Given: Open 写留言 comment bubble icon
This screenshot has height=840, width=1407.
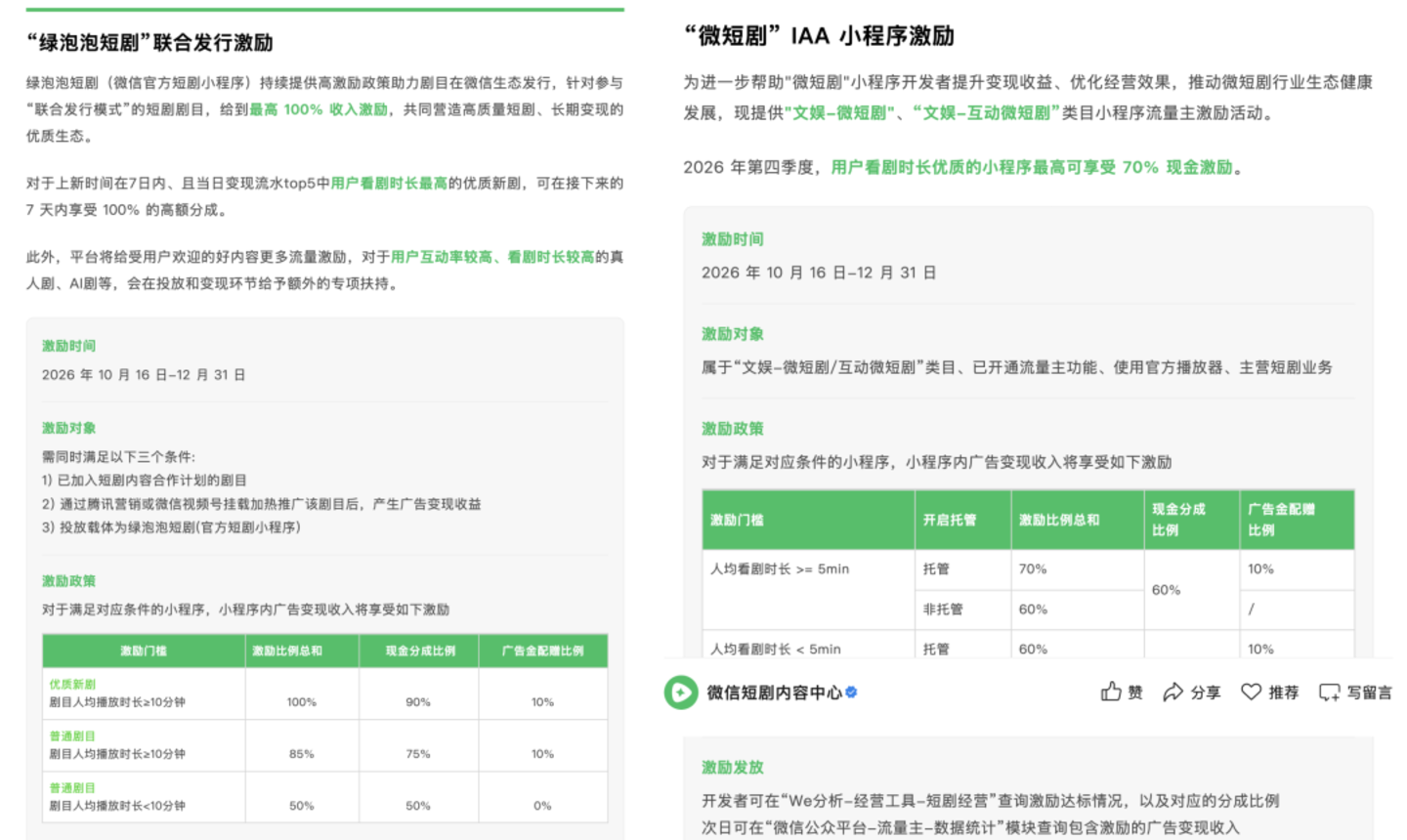Looking at the screenshot, I should point(1329,693).
